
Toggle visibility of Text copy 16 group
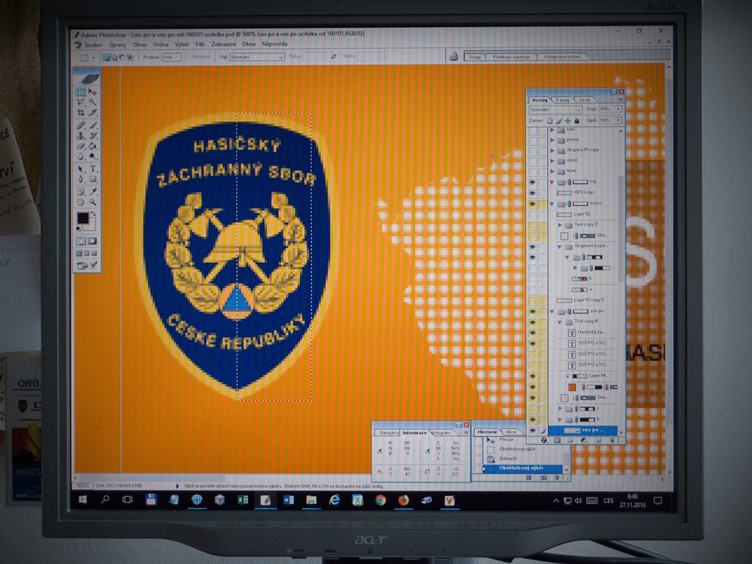[x=532, y=322]
